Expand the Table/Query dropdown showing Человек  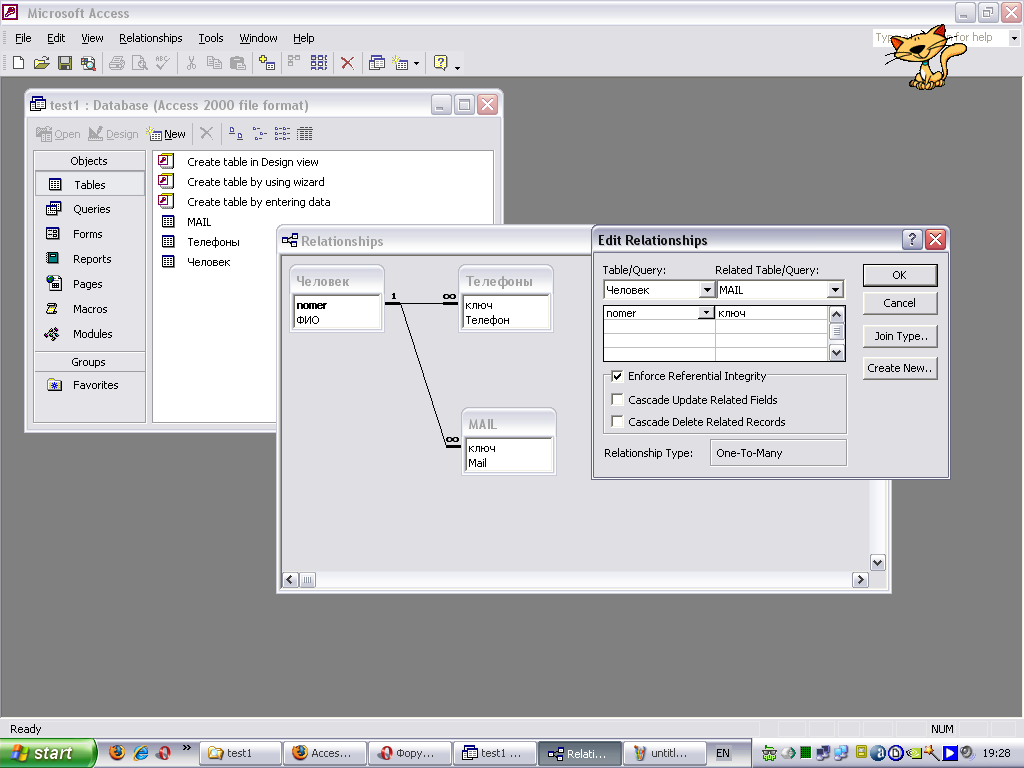[x=707, y=290]
